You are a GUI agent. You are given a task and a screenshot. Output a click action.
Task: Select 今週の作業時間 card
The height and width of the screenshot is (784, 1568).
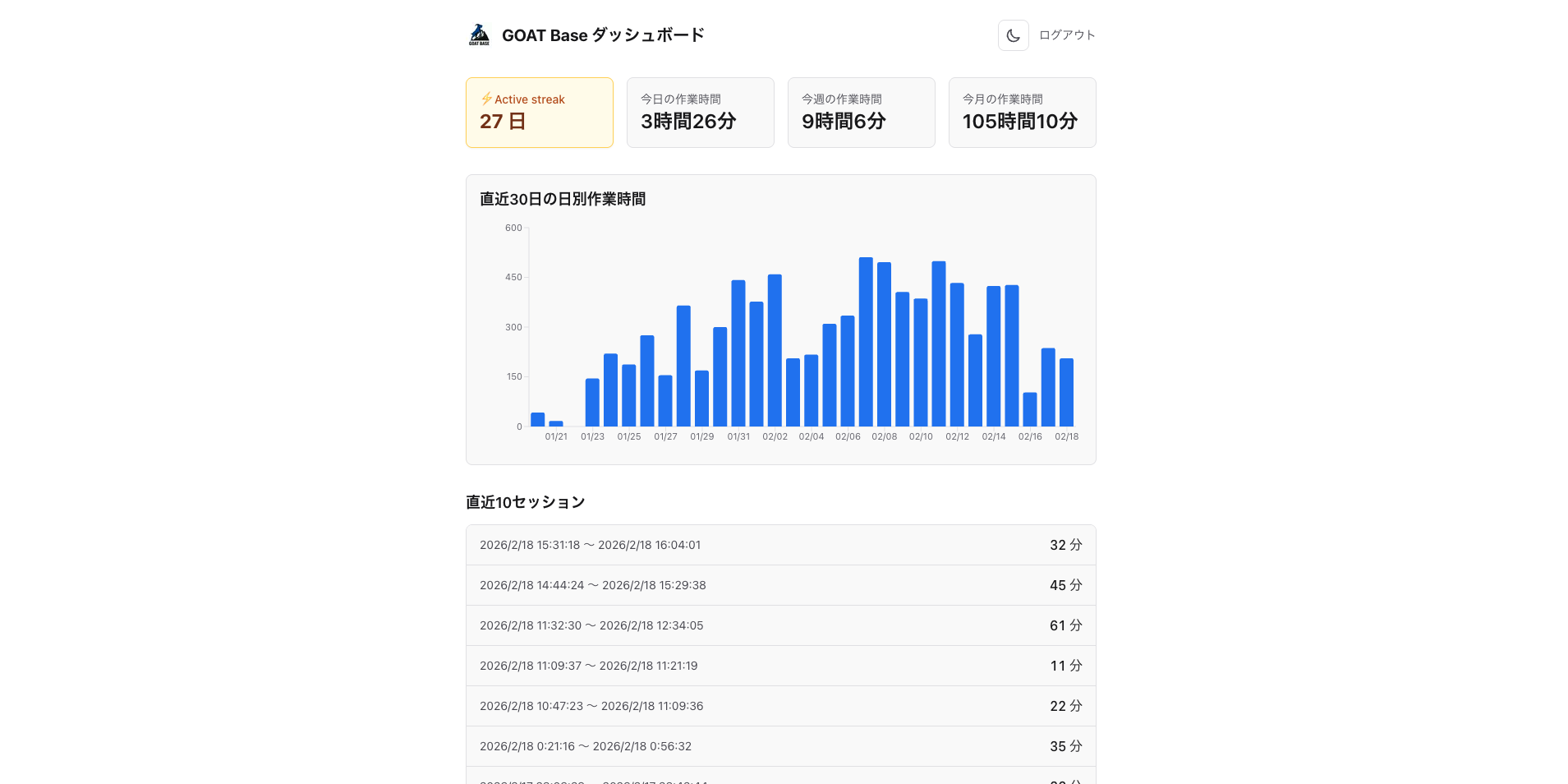click(861, 113)
